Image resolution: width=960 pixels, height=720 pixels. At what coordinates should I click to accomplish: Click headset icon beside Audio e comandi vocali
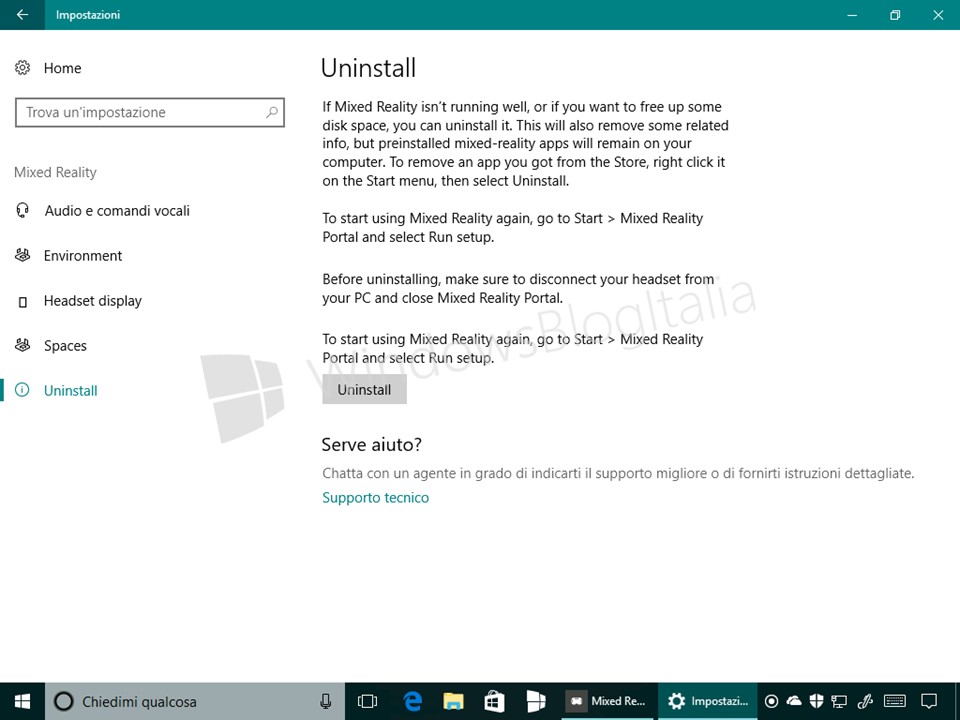tap(23, 211)
